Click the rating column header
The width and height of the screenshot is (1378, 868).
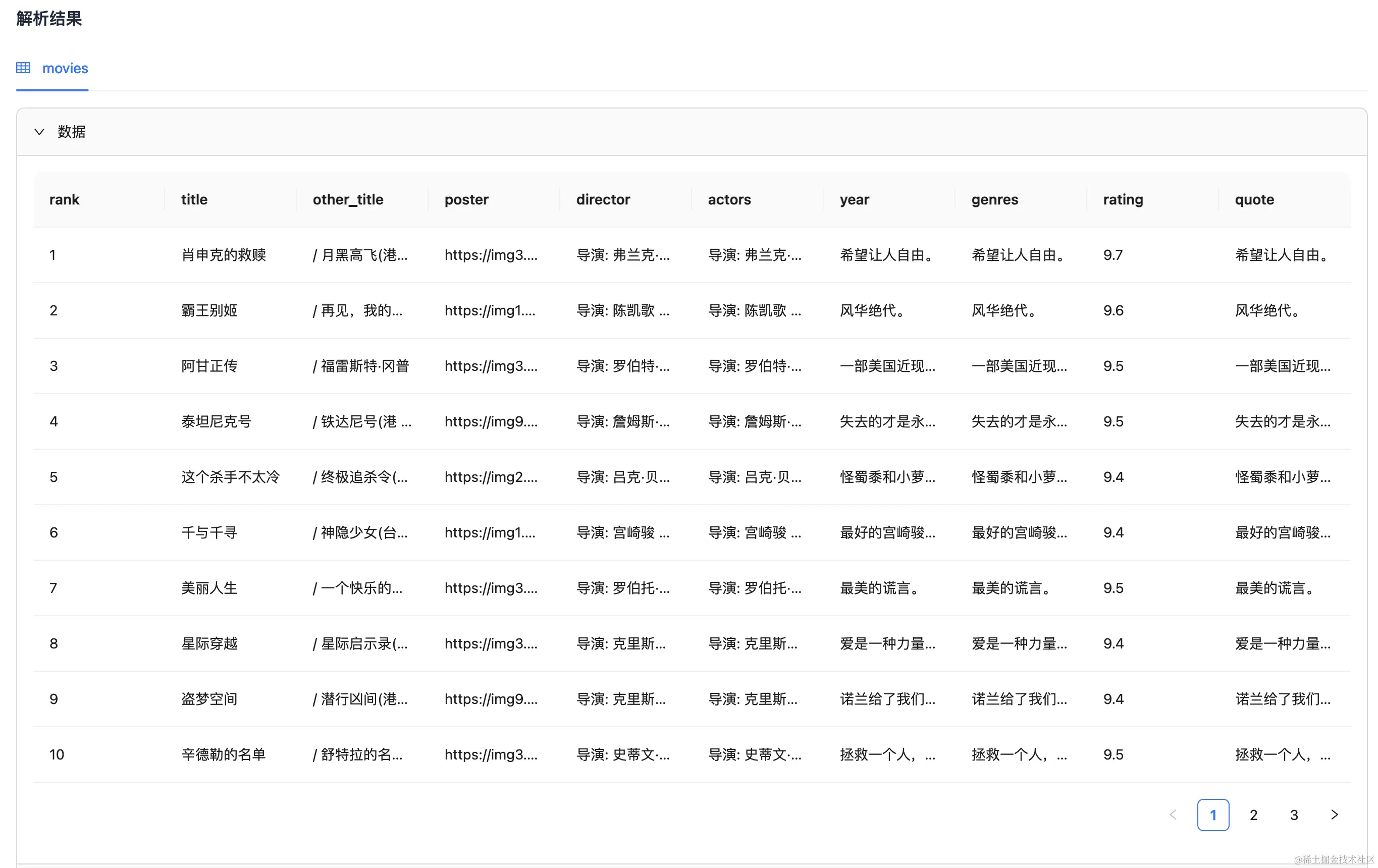click(x=1123, y=200)
